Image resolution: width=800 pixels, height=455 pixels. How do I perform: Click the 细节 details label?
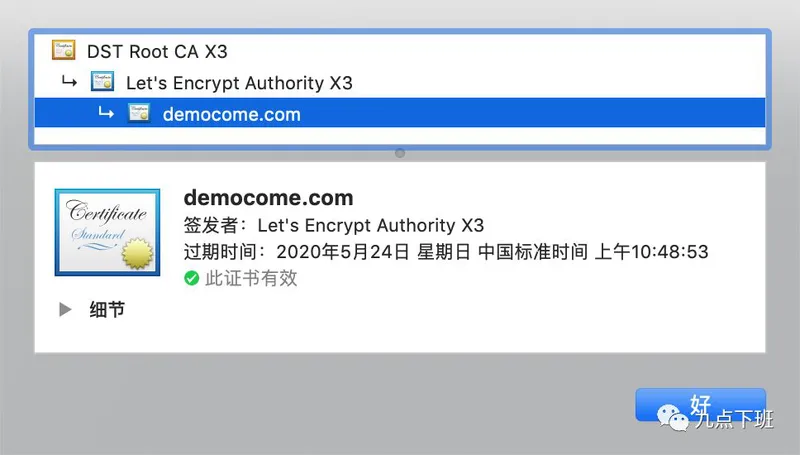[107, 309]
